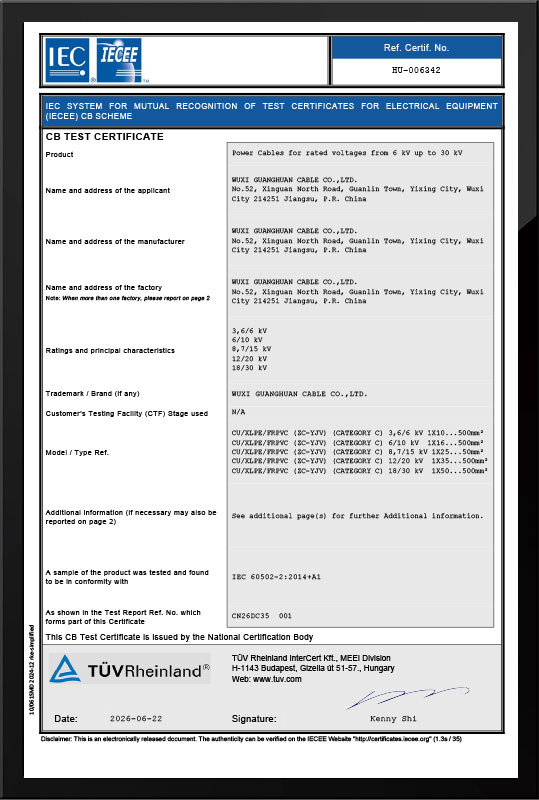Click certificate number HU-006342

(x=416, y=70)
